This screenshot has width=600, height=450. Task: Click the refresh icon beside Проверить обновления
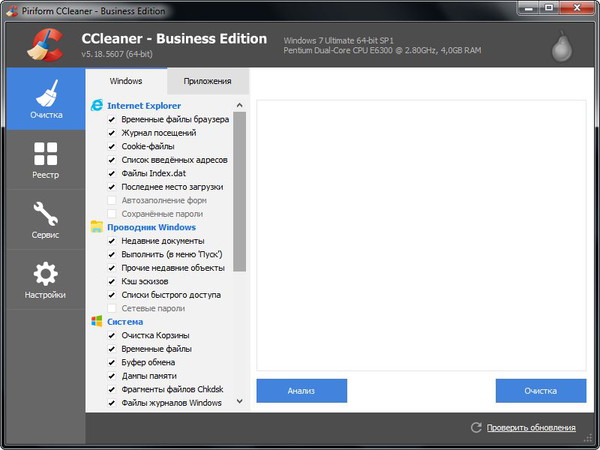click(476, 427)
